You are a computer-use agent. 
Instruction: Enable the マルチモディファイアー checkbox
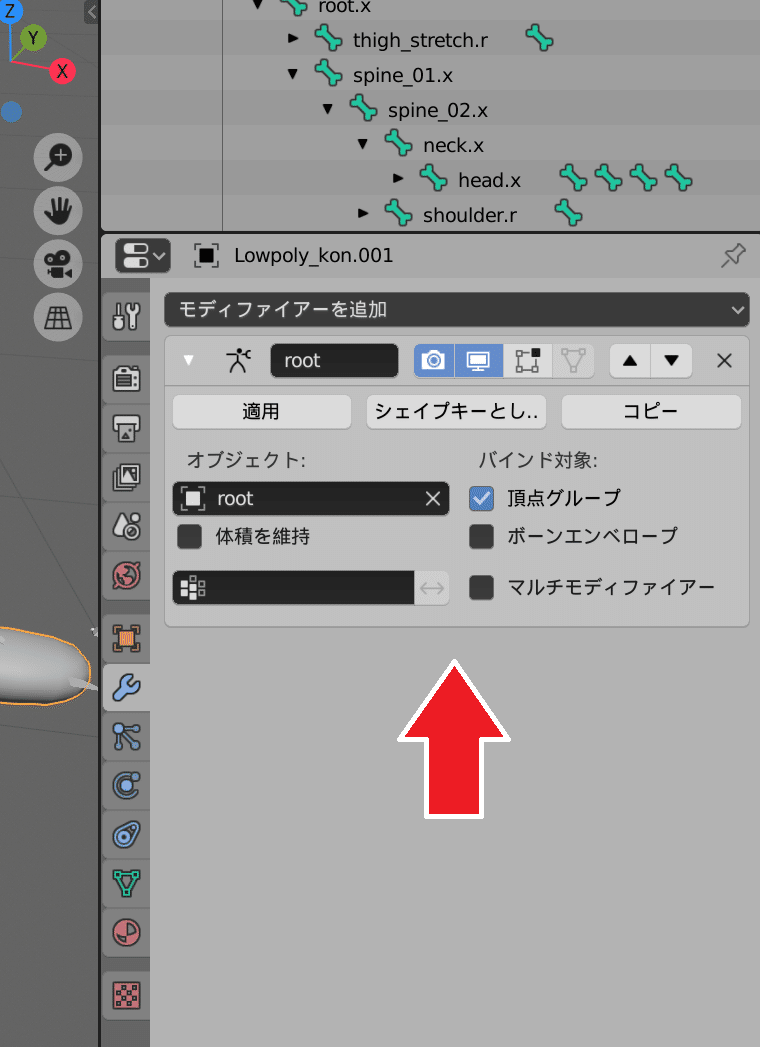coord(482,588)
